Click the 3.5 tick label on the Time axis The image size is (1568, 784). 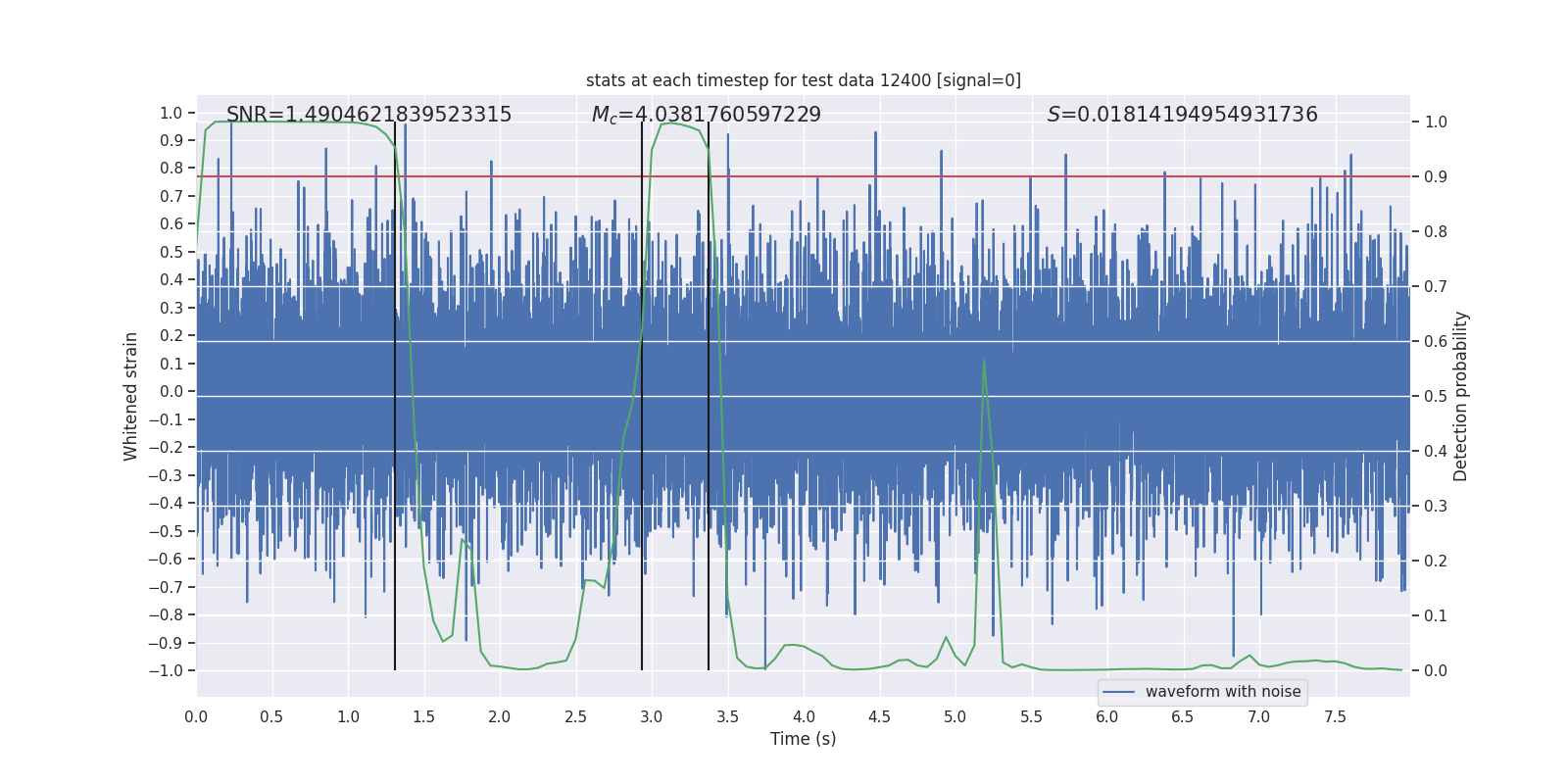(x=727, y=716)
